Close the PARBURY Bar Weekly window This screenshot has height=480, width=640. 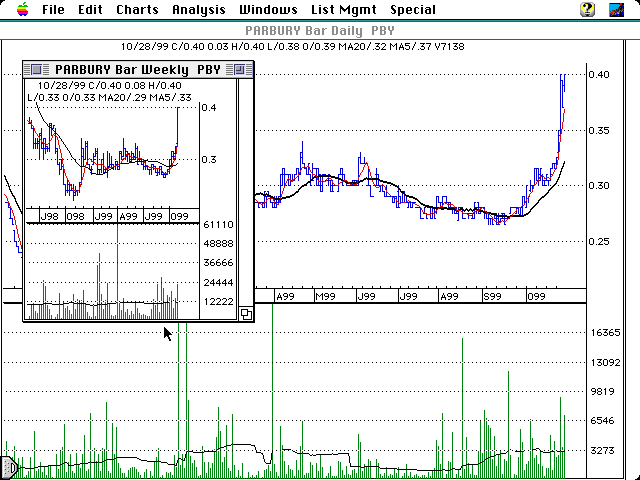[36, 69]
